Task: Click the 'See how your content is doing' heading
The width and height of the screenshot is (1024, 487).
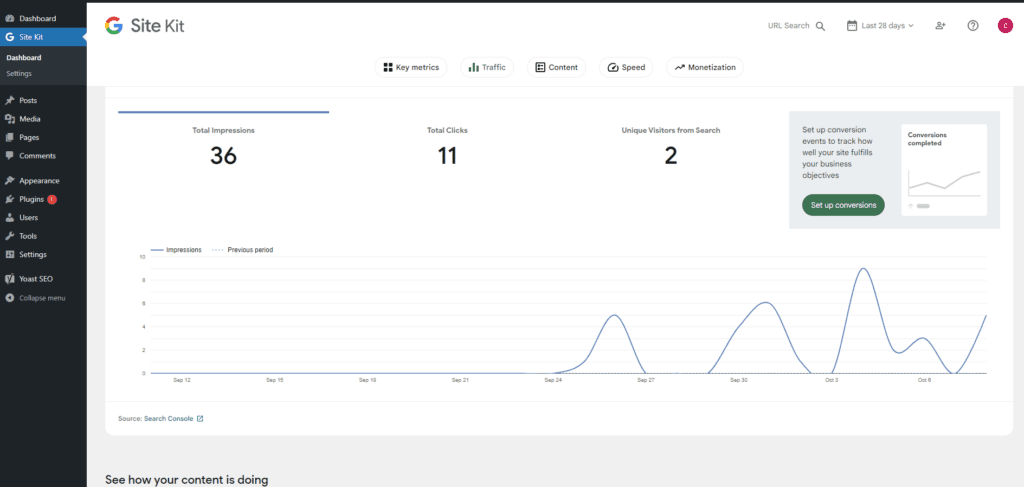Action: coord(186,480)
